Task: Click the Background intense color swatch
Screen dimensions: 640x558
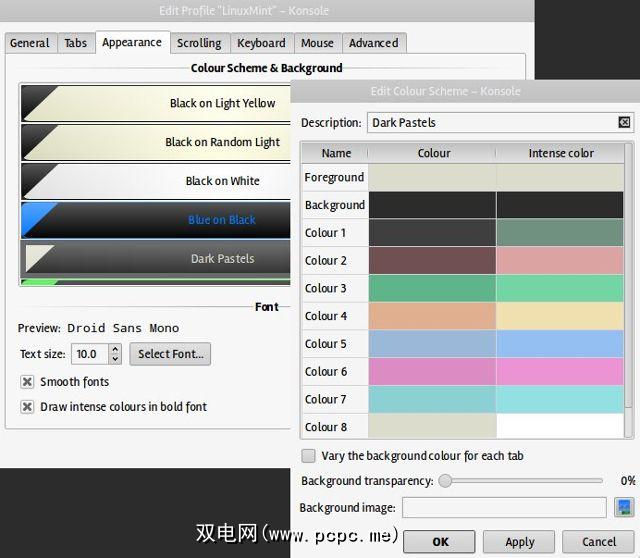Action: point(560,205)
